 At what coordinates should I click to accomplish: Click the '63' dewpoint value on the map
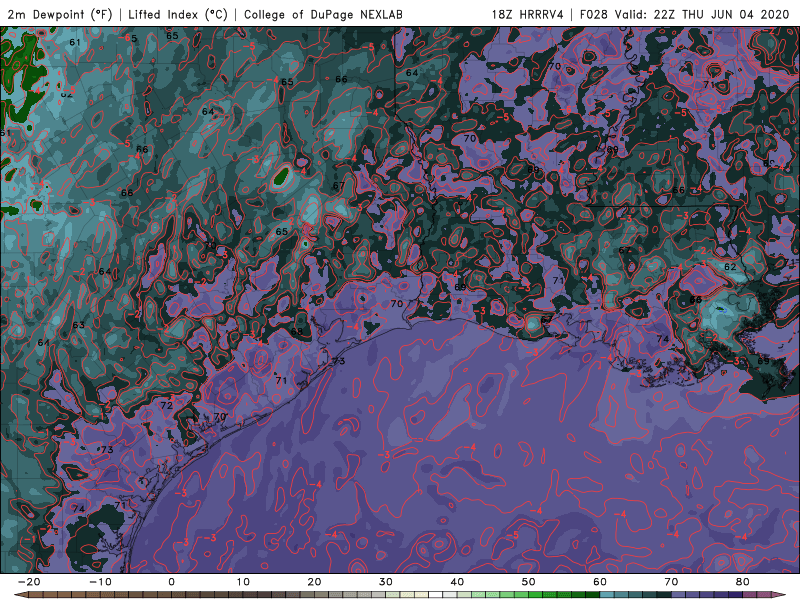79,325
